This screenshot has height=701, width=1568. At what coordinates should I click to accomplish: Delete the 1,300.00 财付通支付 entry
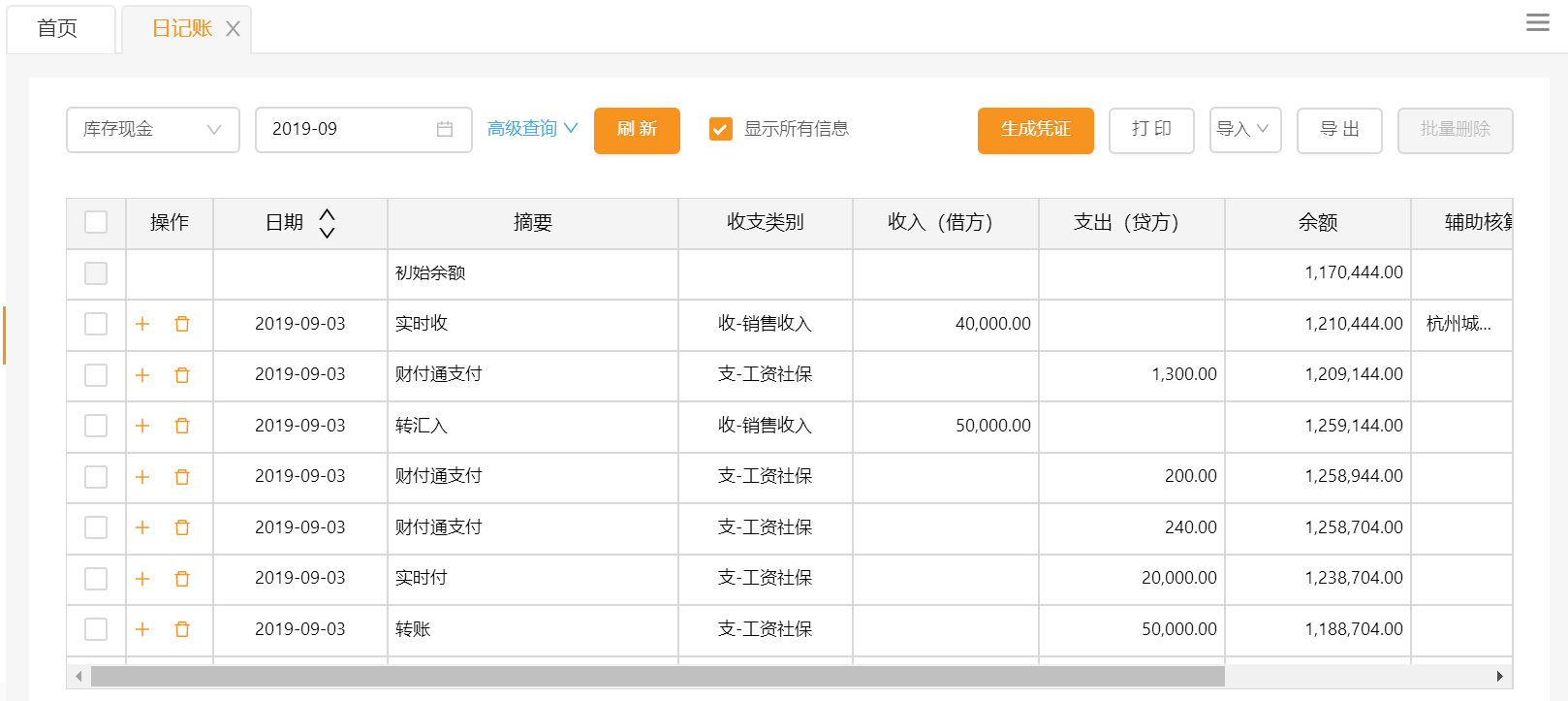(182, 375)
